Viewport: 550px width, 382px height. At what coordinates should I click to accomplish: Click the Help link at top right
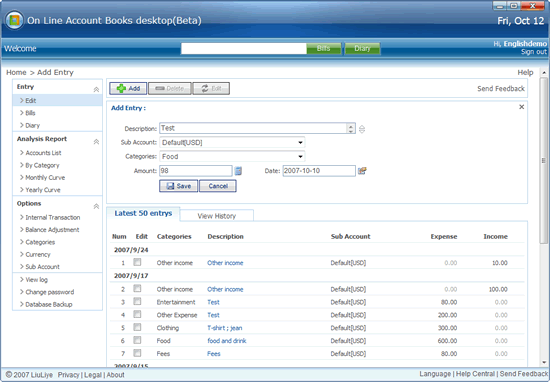(x=525, y=72)
